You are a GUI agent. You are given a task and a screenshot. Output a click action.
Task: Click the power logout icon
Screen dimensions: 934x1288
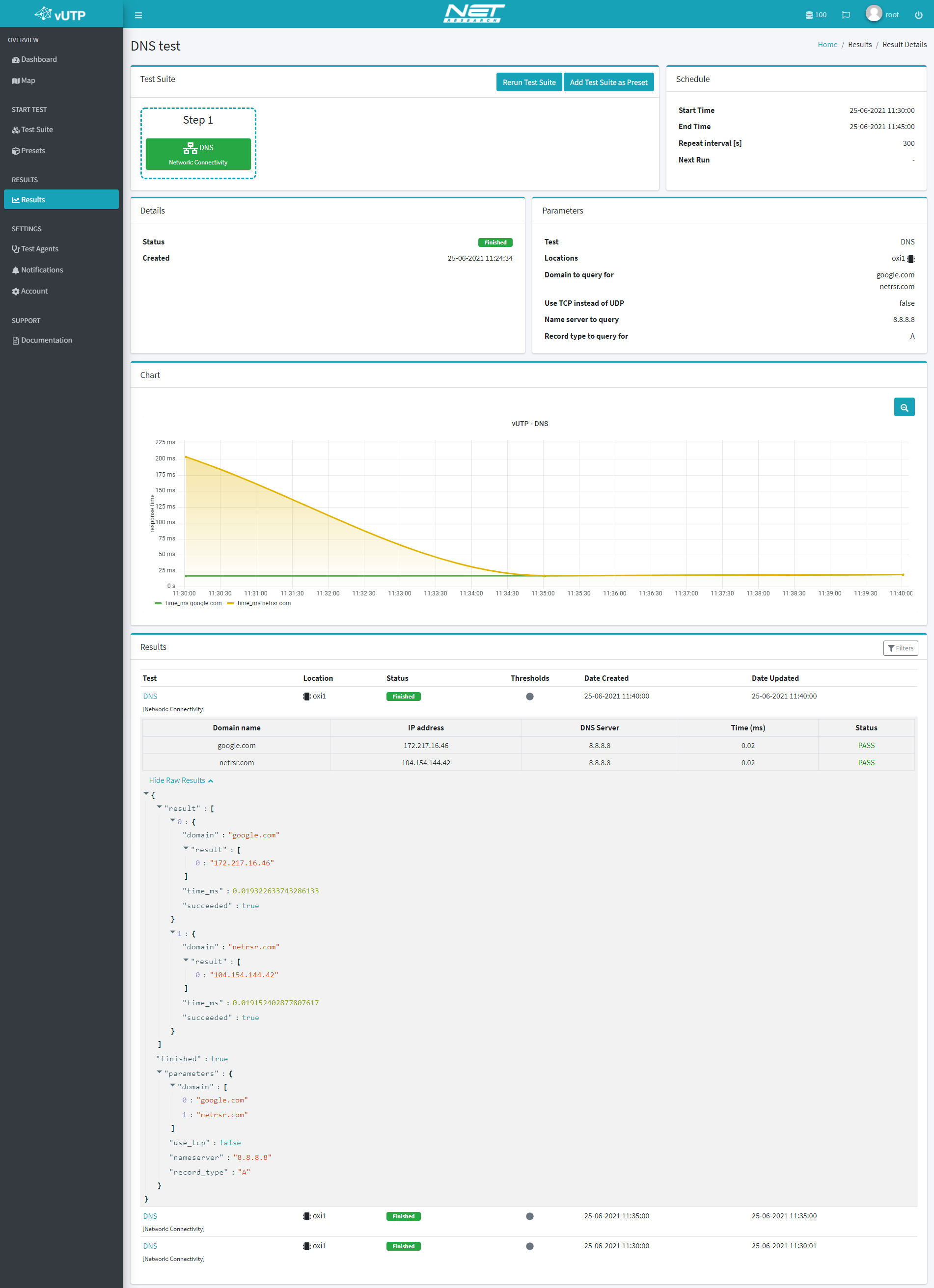coord(918,15)
